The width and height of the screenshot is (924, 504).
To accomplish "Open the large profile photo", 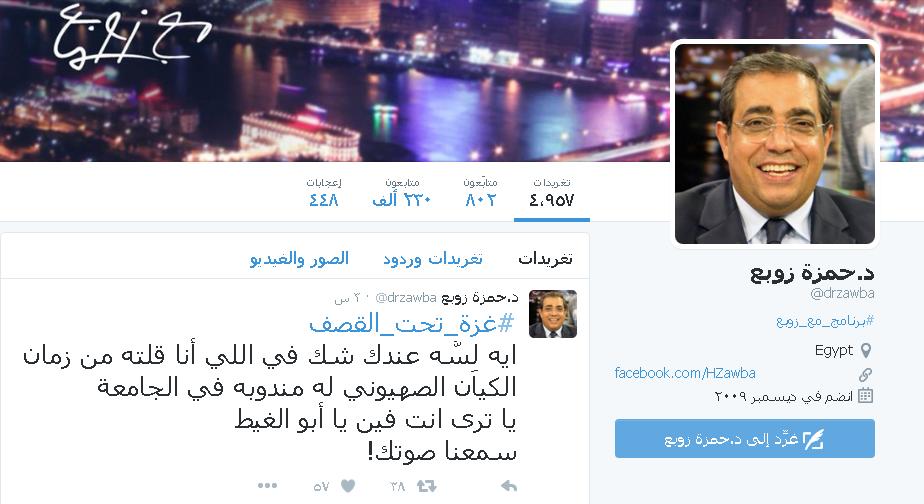I will [x=774, y=144].
